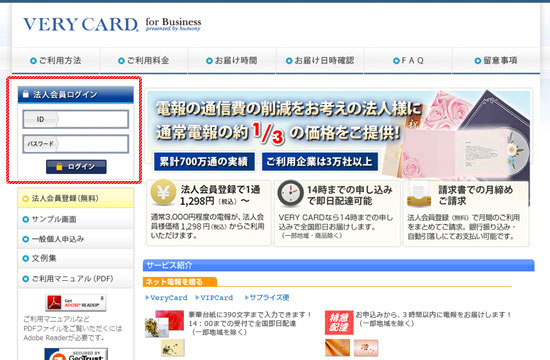550x360 pixels.
Task: Open the ご利用方法 navigation tab
Action: point(56,60)
